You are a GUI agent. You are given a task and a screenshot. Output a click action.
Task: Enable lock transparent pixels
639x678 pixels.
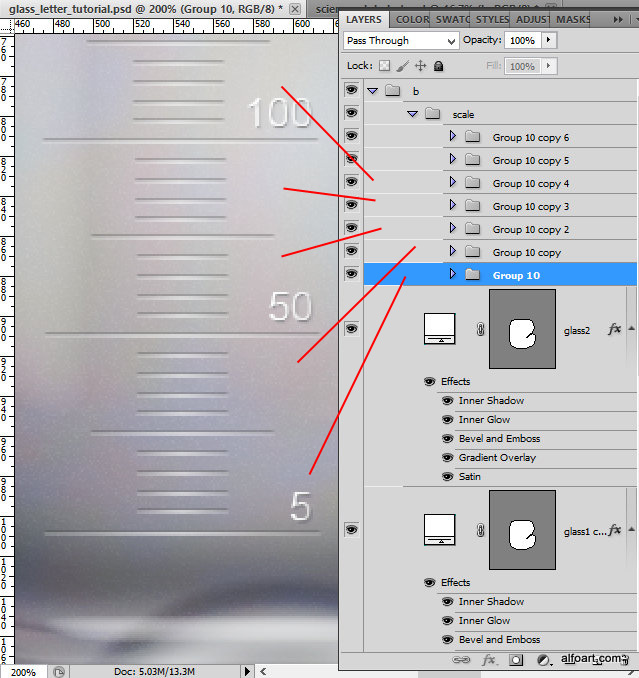[x=384, y=66]
